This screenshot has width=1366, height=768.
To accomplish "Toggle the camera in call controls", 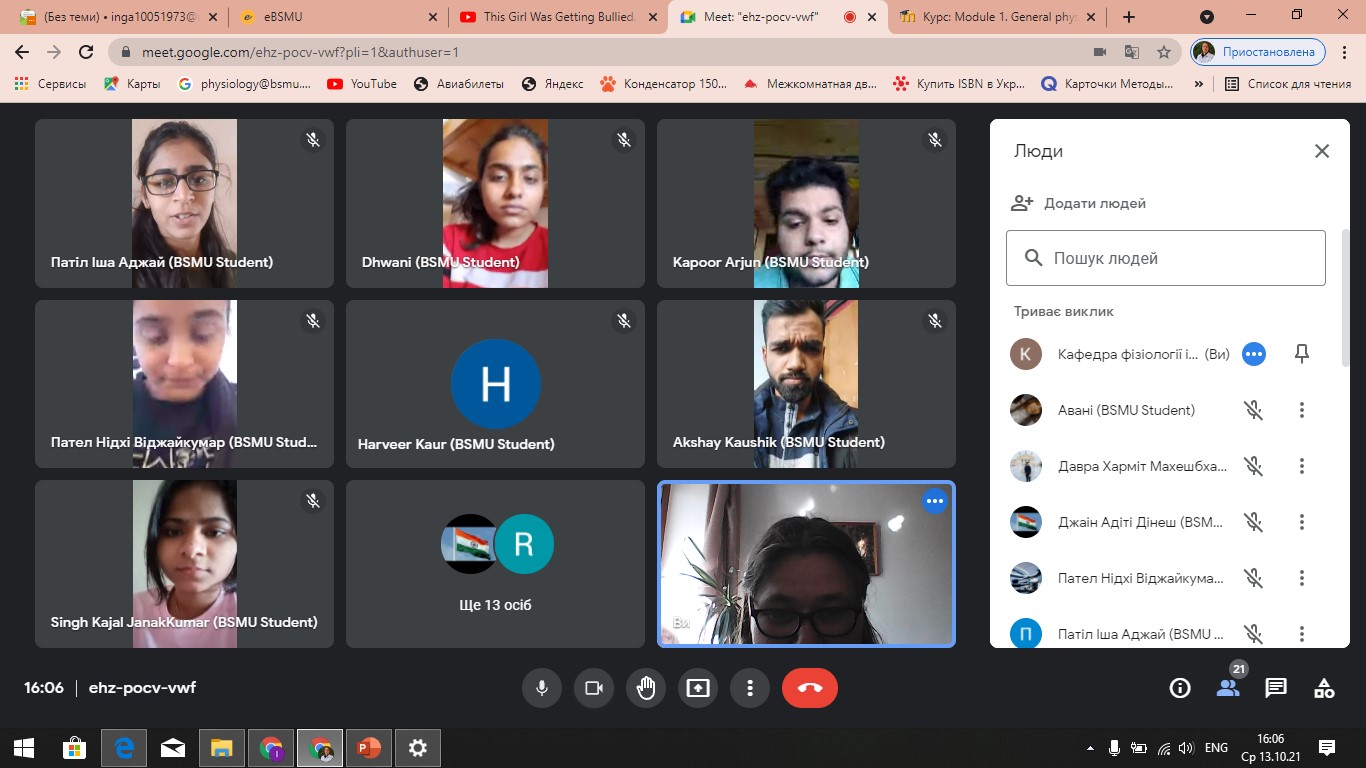I will [594, 688].
